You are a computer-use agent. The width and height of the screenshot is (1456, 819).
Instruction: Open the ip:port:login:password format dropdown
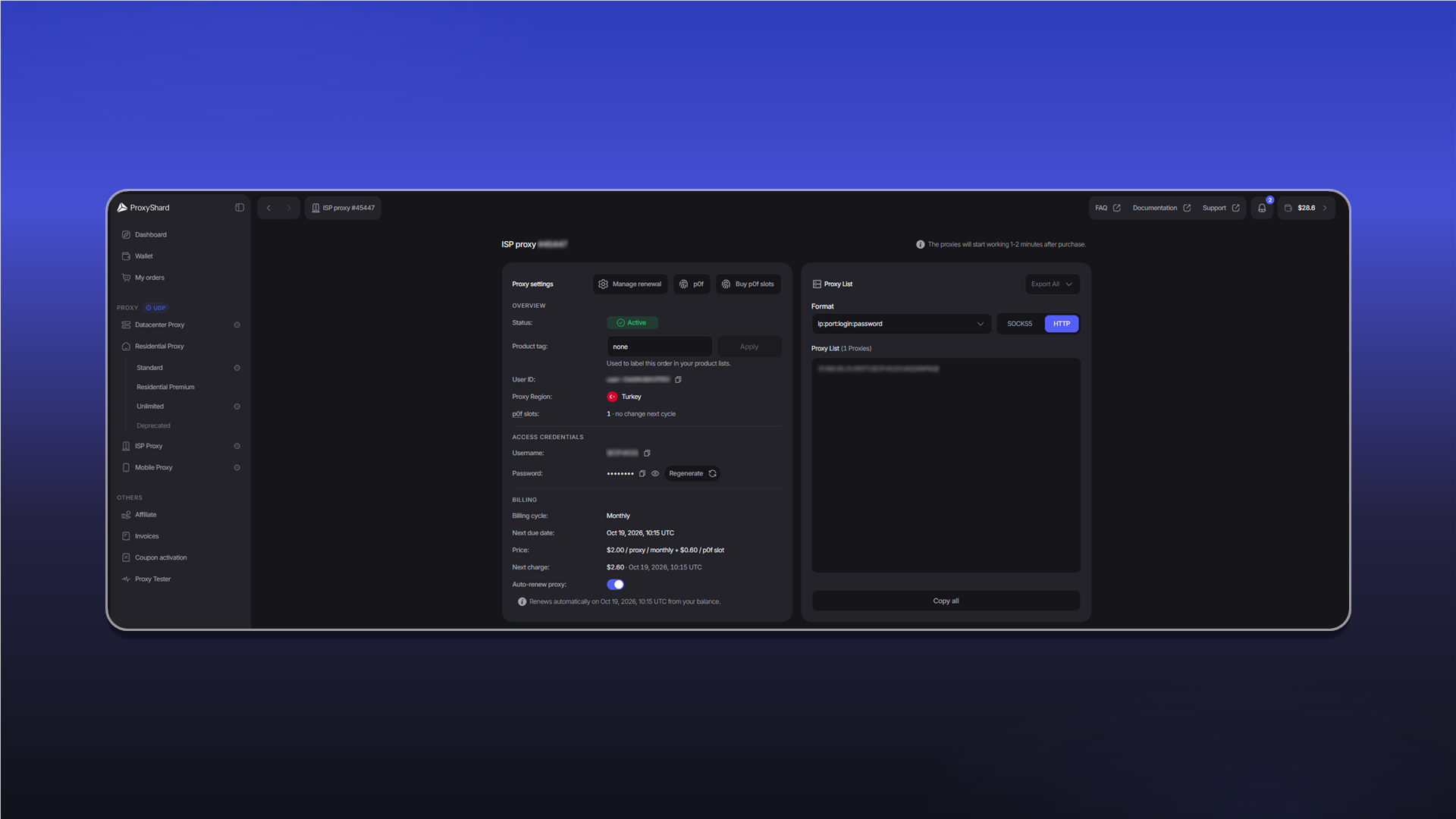coord(901,324)
